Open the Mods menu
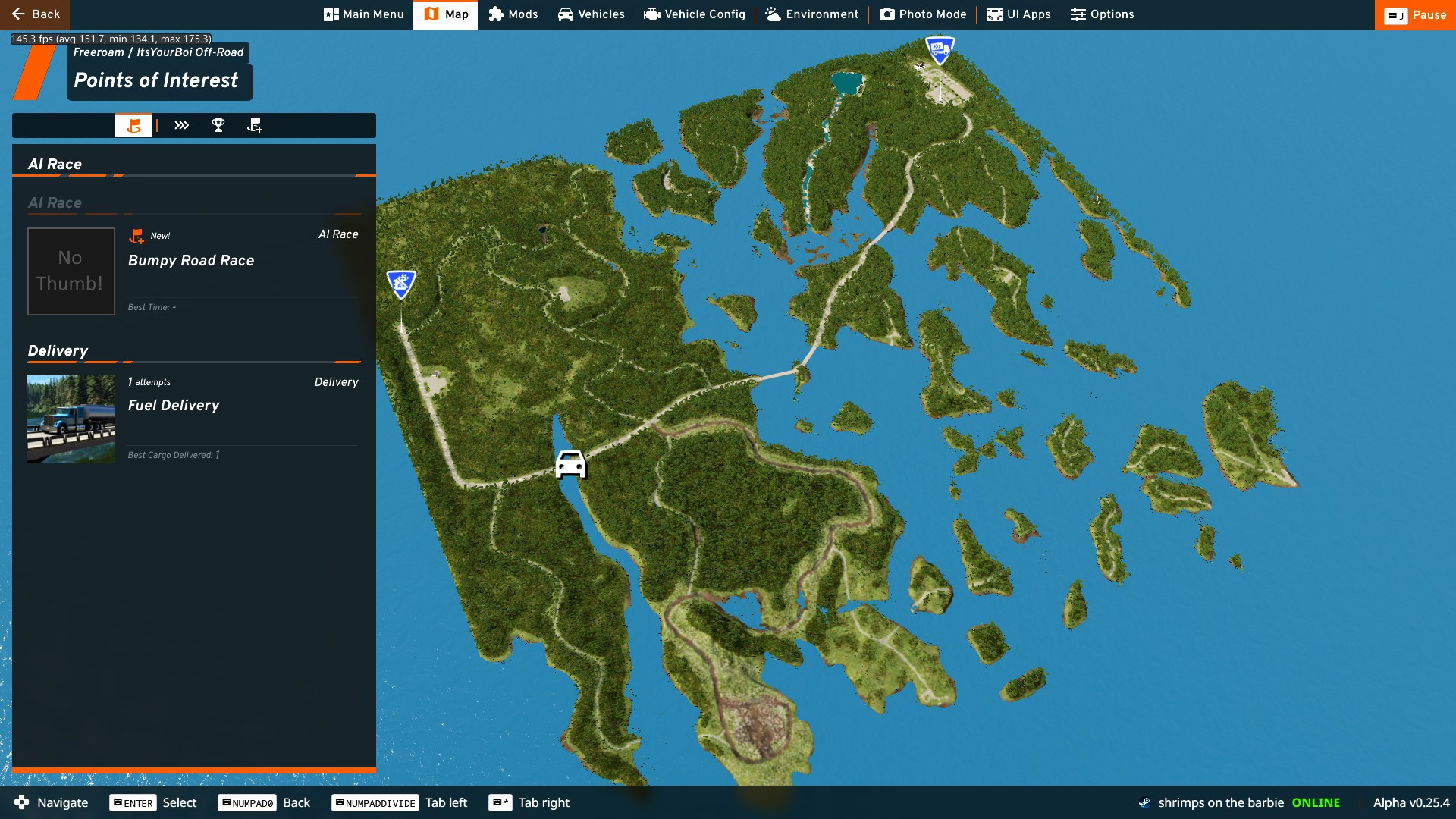 pyautogui.click(x=513, y=14)
